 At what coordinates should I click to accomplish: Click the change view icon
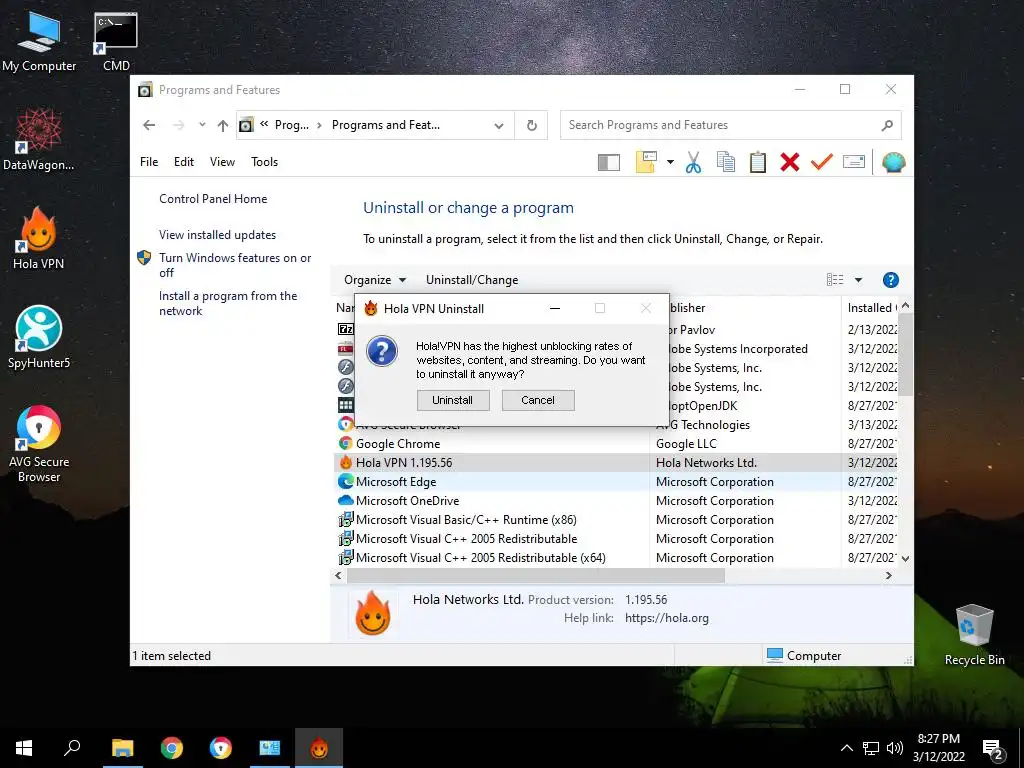pos(835,280)
